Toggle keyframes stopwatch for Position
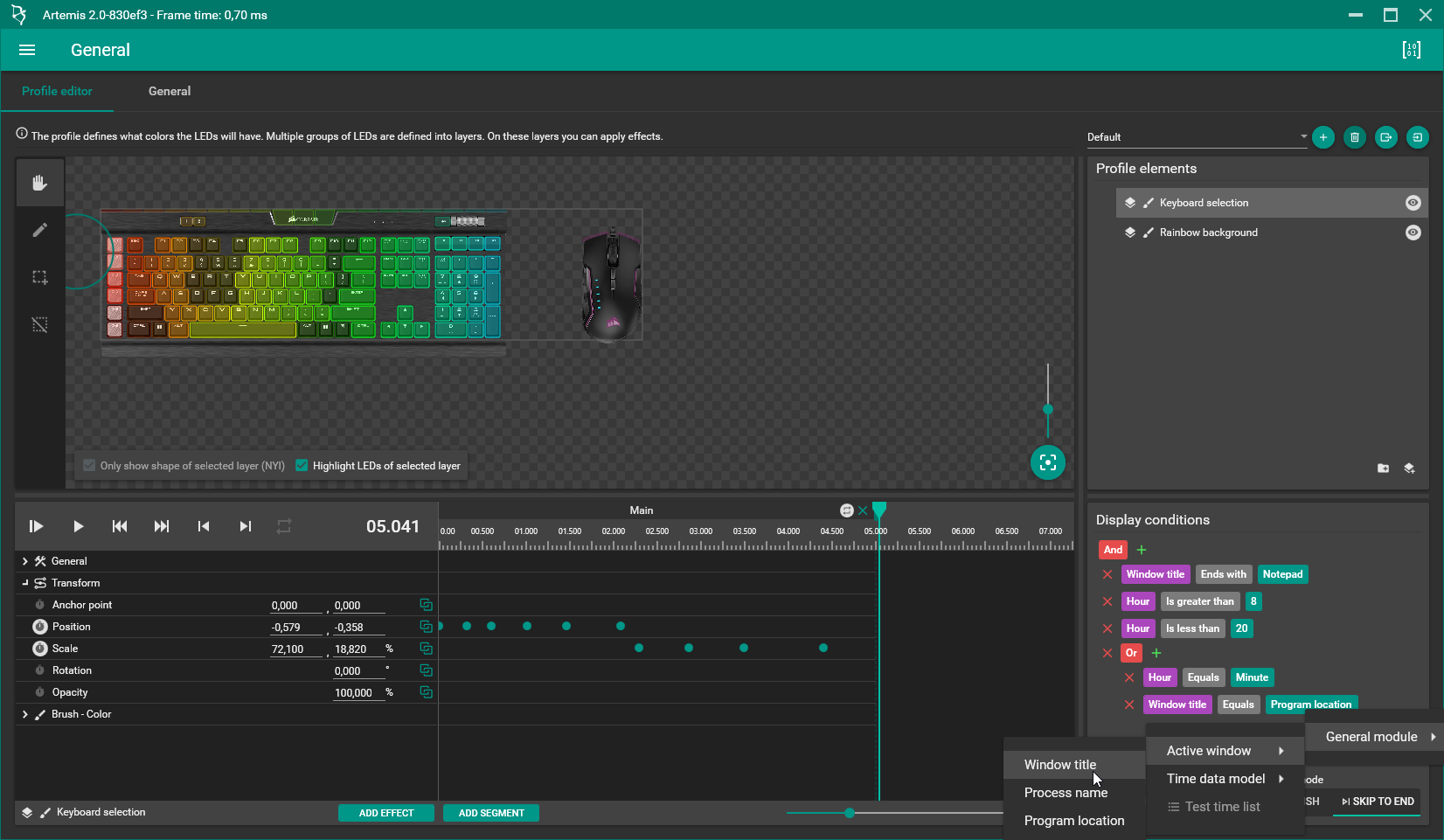The height and width of the screenshot is (840, 1444). pyautogui.click(x=39, y=627)
